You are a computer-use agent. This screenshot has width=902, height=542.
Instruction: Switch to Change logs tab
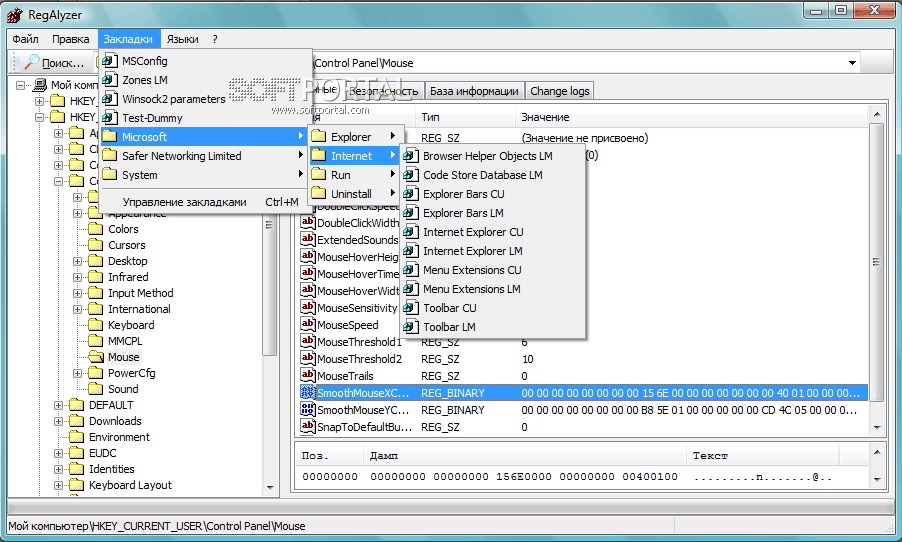559,91
